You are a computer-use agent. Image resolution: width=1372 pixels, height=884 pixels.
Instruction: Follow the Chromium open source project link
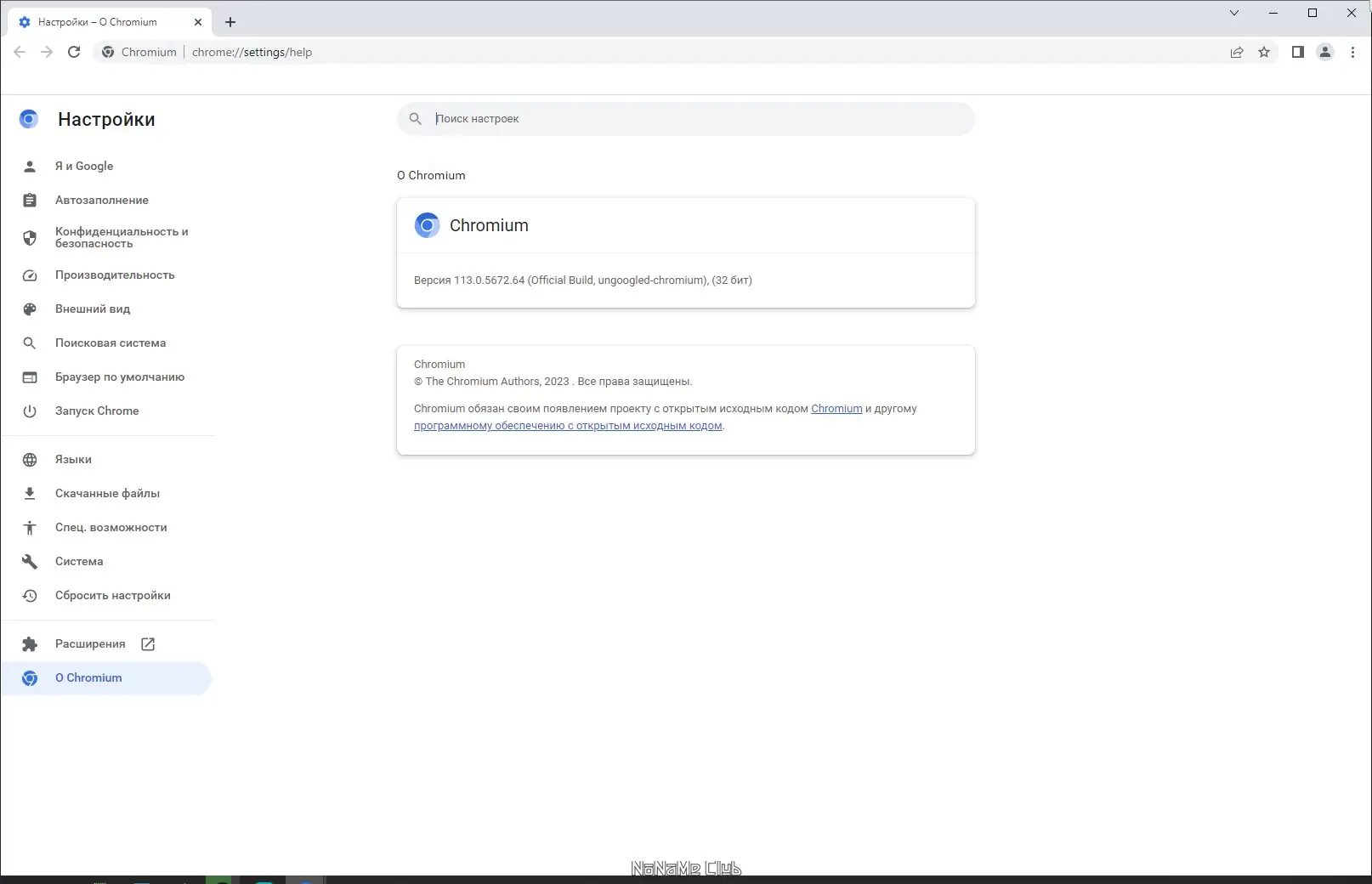point(836,409)
